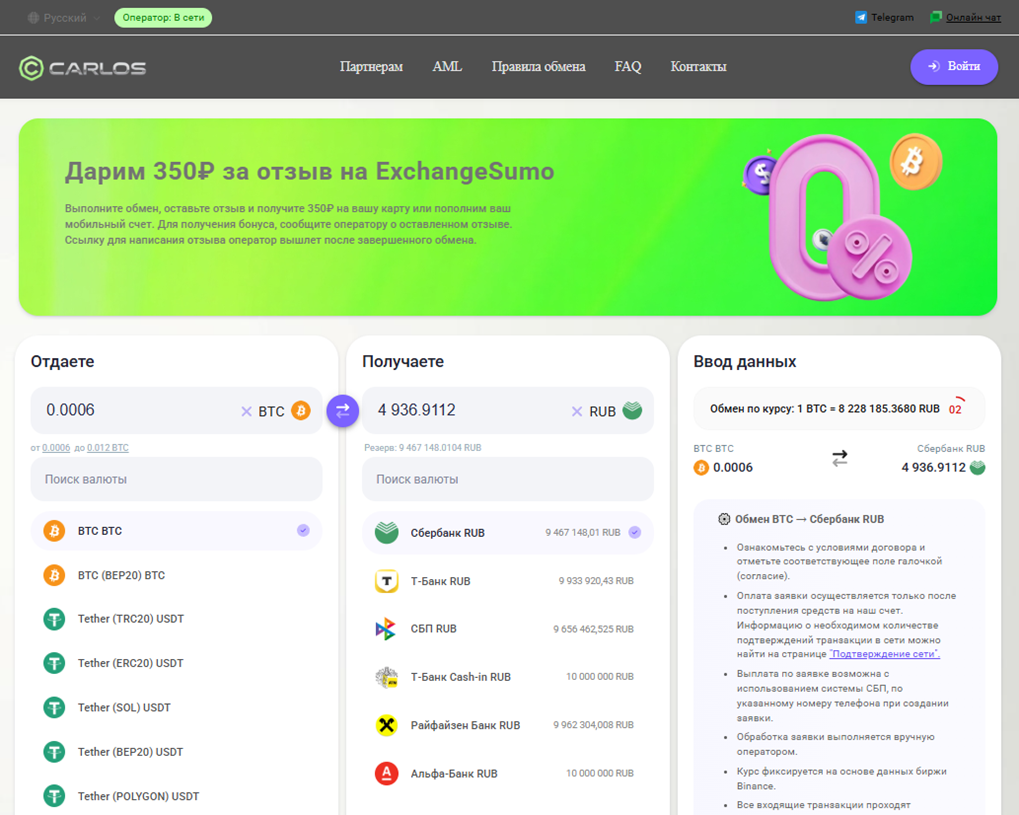Choose Т-Банк RUB as receive method
The height and width of the screenshot is (815, 1019).
[508, 581]
